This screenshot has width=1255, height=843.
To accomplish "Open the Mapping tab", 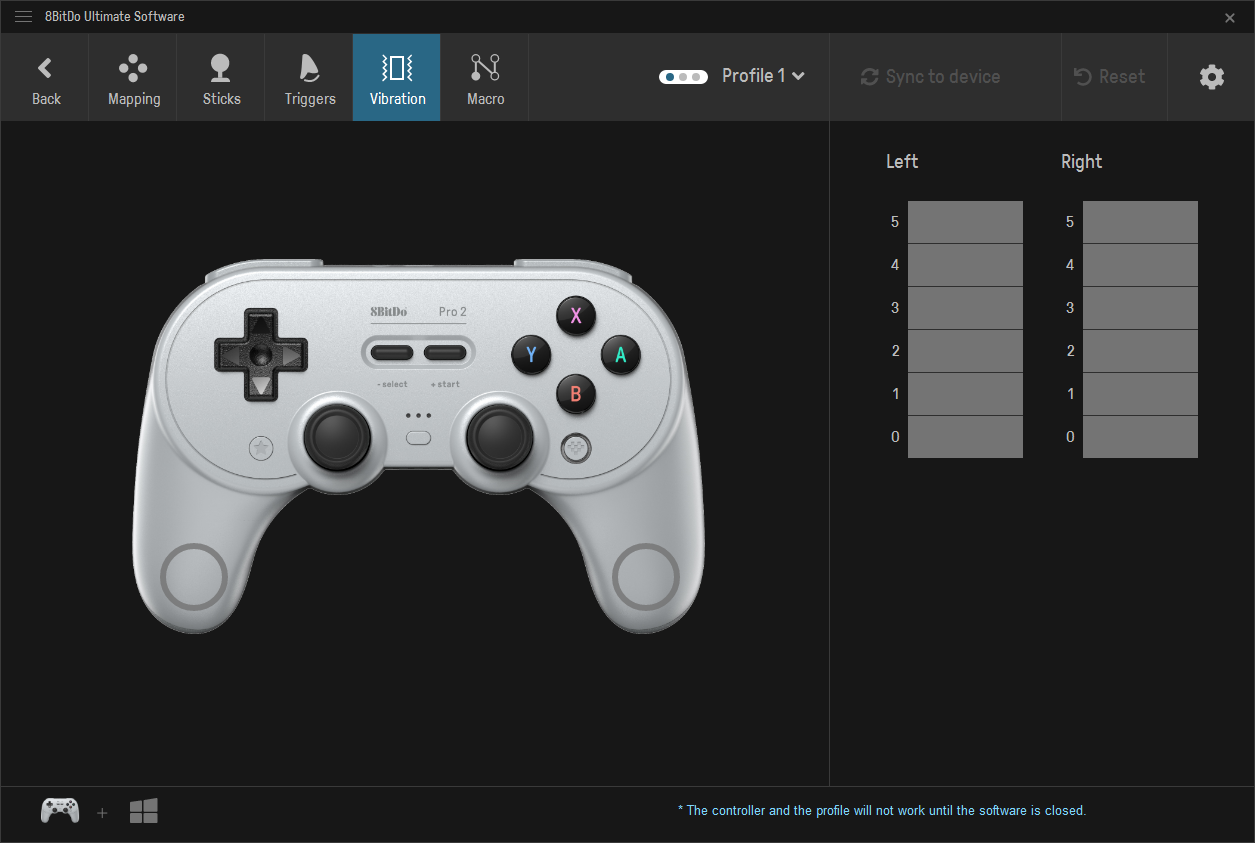I will click(x=134, y=78).
